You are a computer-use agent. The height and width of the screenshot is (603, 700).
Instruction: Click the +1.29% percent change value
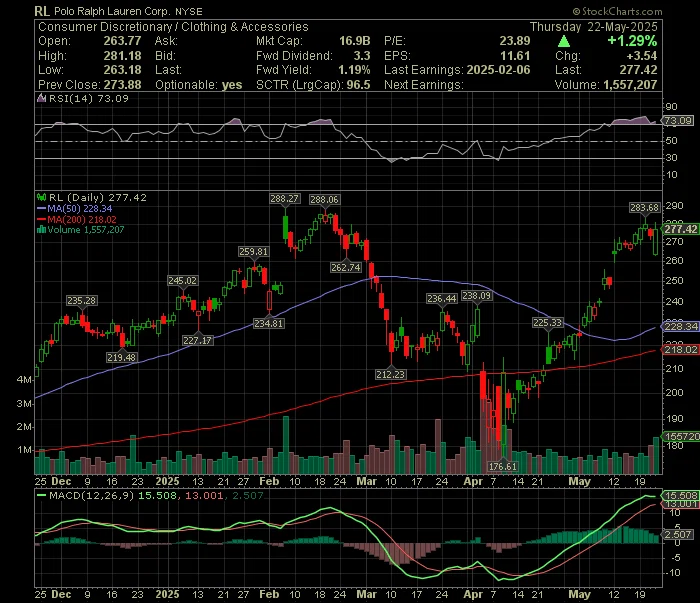(x=632, y=41)
